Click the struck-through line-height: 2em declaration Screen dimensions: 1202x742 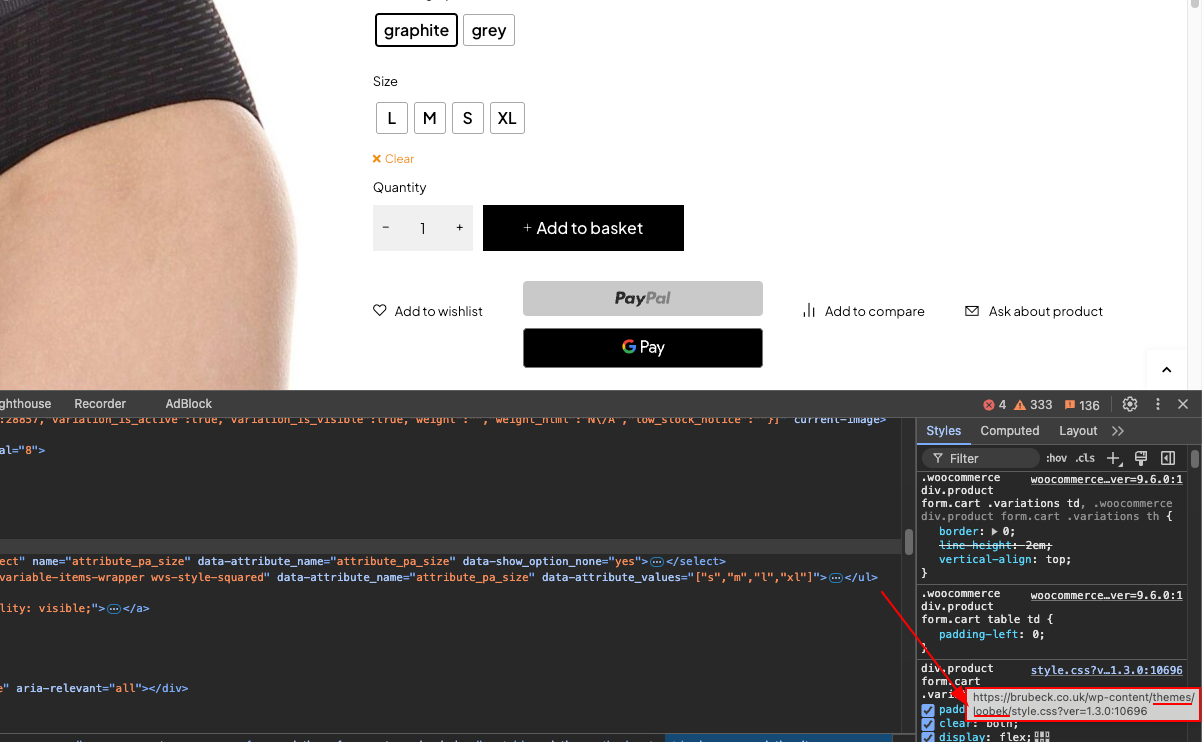click(993, 545)
